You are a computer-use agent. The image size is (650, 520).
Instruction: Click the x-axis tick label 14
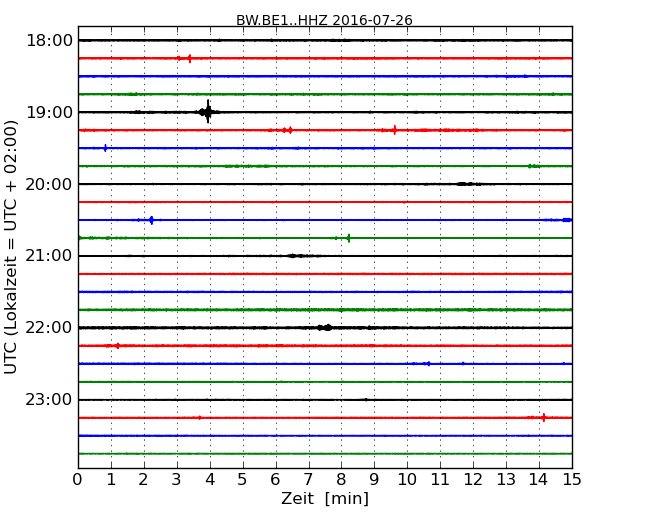[x=539, y=479]
